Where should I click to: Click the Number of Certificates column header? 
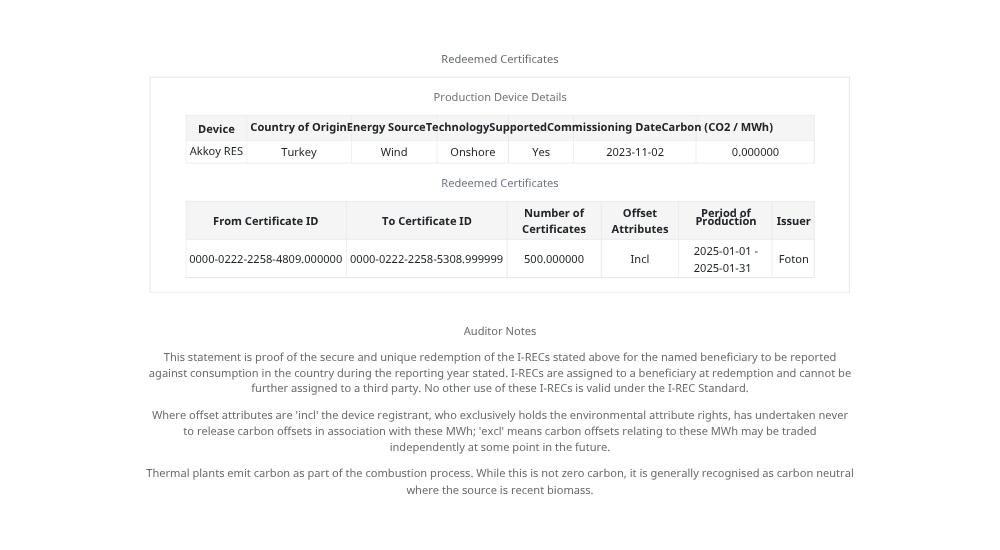coord(553,221)
